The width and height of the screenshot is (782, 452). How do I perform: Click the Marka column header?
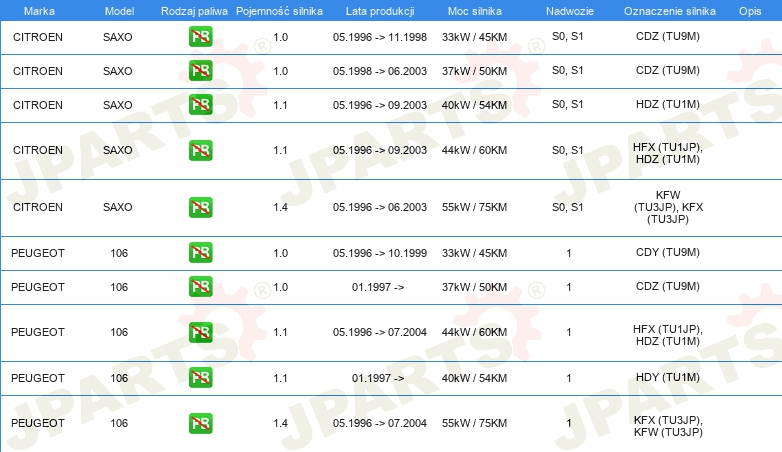tap(39, 11)
